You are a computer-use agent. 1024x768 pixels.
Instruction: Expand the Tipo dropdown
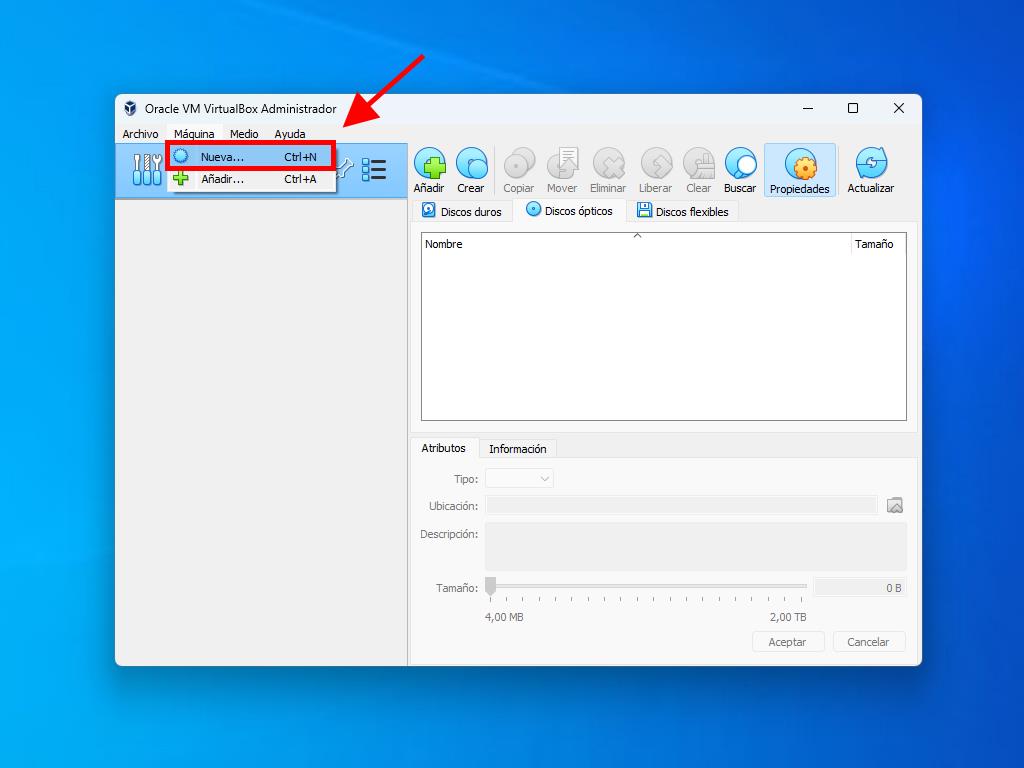[x=519, y=479]
